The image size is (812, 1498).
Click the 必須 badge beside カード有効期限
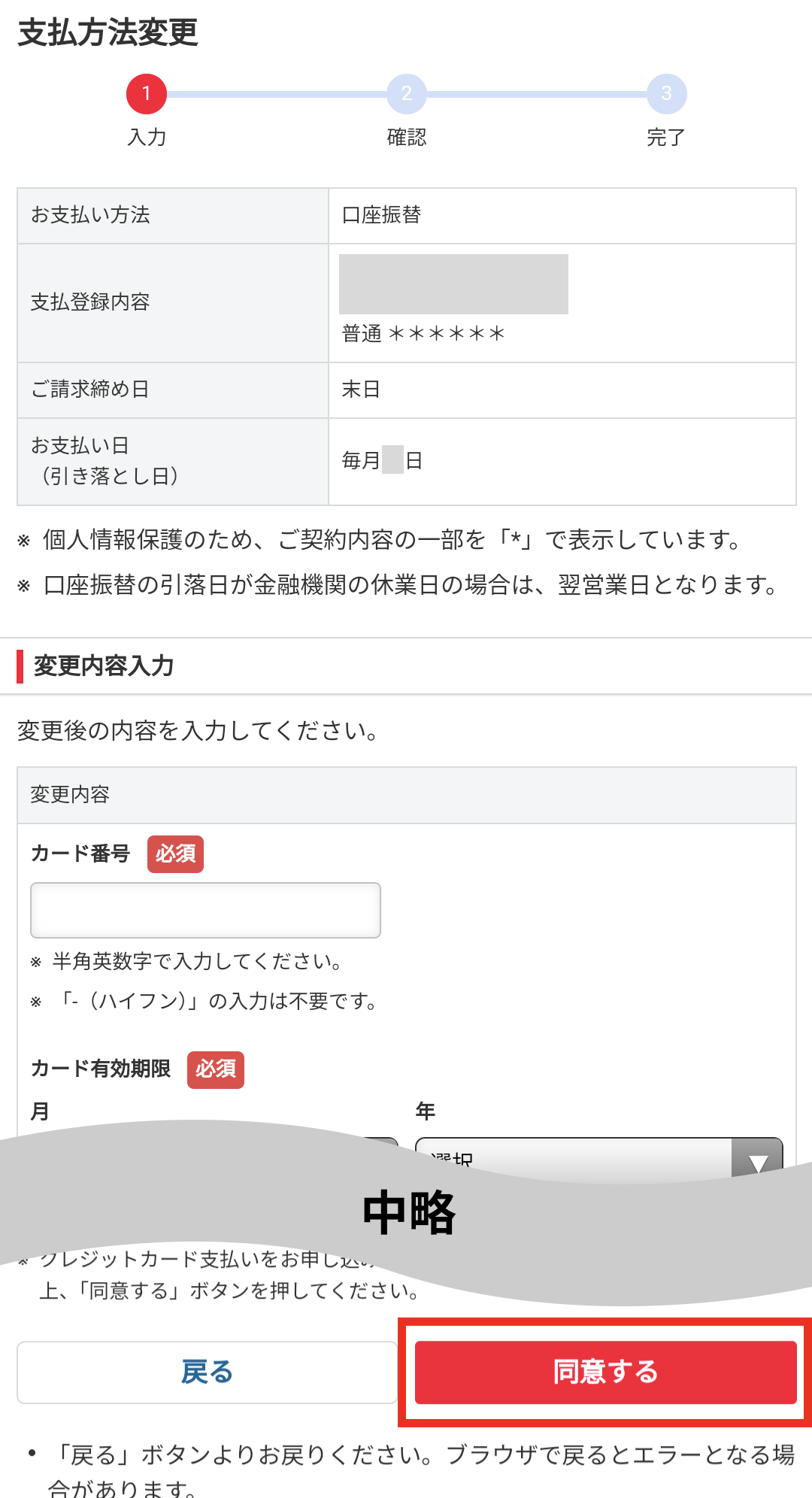(x=216, y=1069)
